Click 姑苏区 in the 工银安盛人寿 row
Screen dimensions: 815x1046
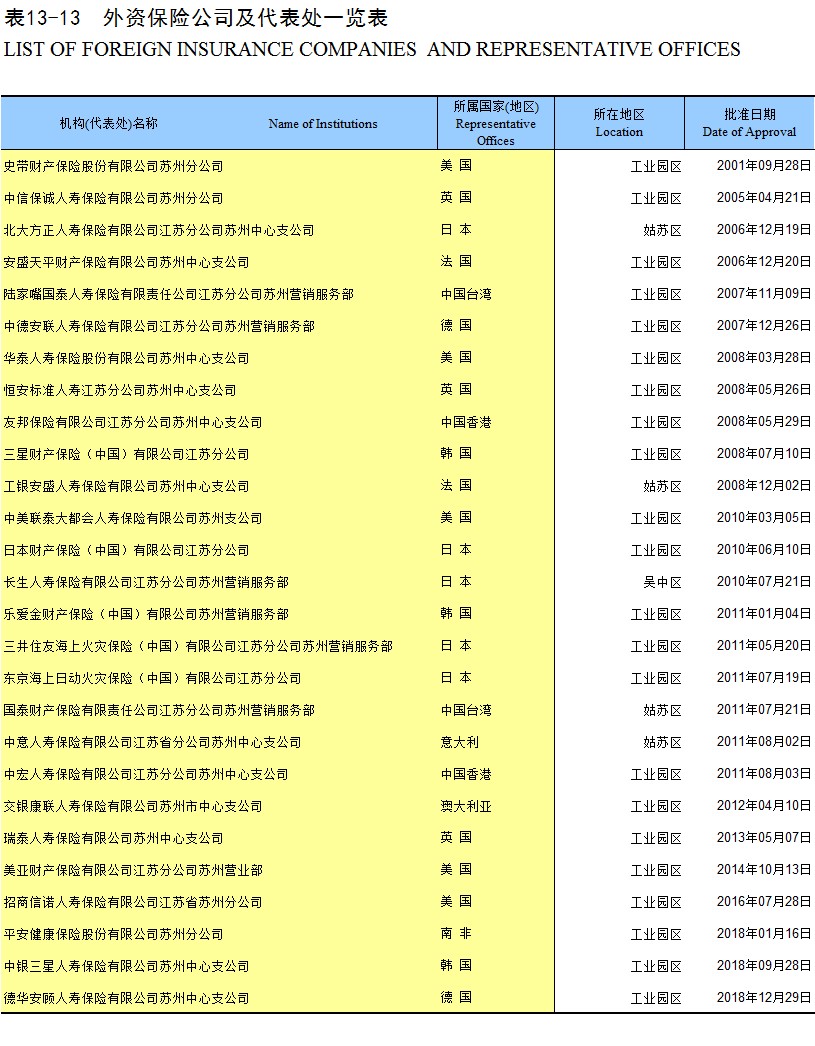[x=662, y=486]
